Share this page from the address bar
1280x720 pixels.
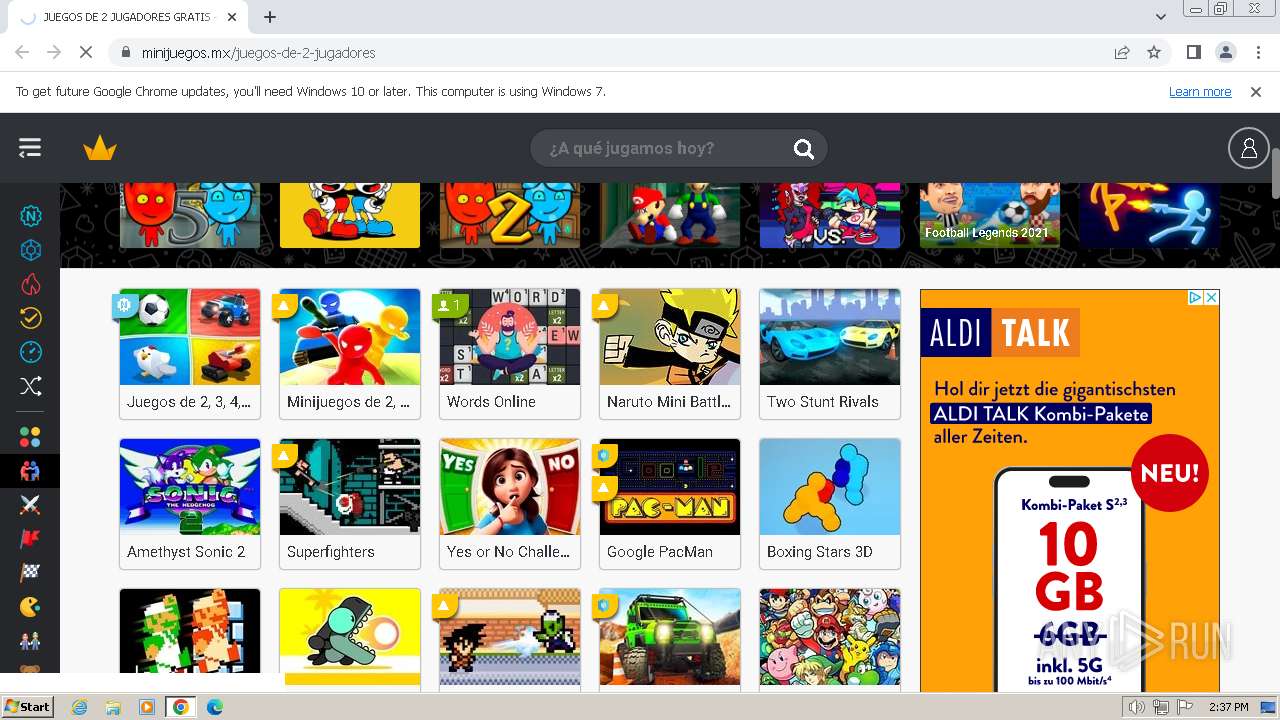coord(1122,52)
